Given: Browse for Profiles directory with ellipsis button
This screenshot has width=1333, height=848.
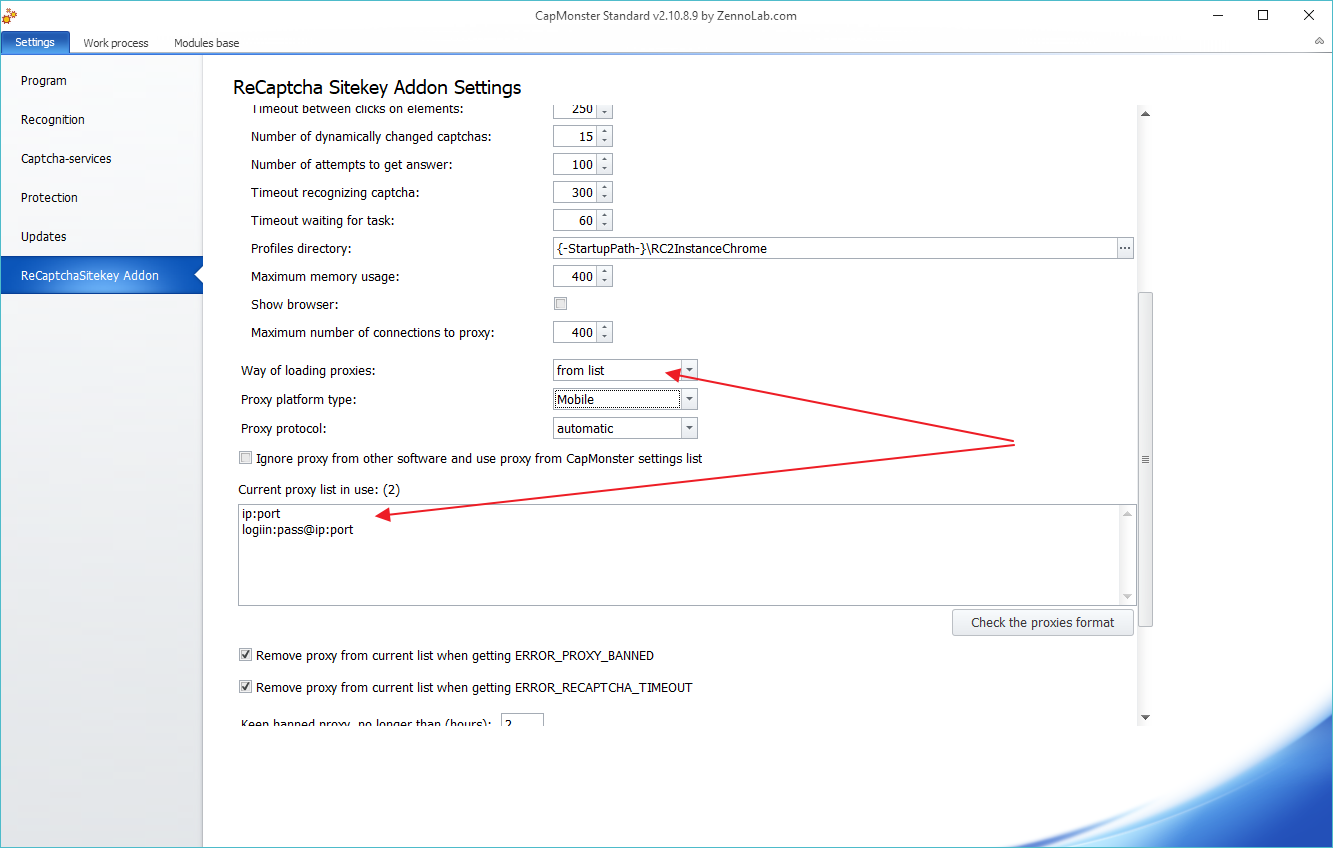Looking at the screenshot, I should coord(1125,248).
